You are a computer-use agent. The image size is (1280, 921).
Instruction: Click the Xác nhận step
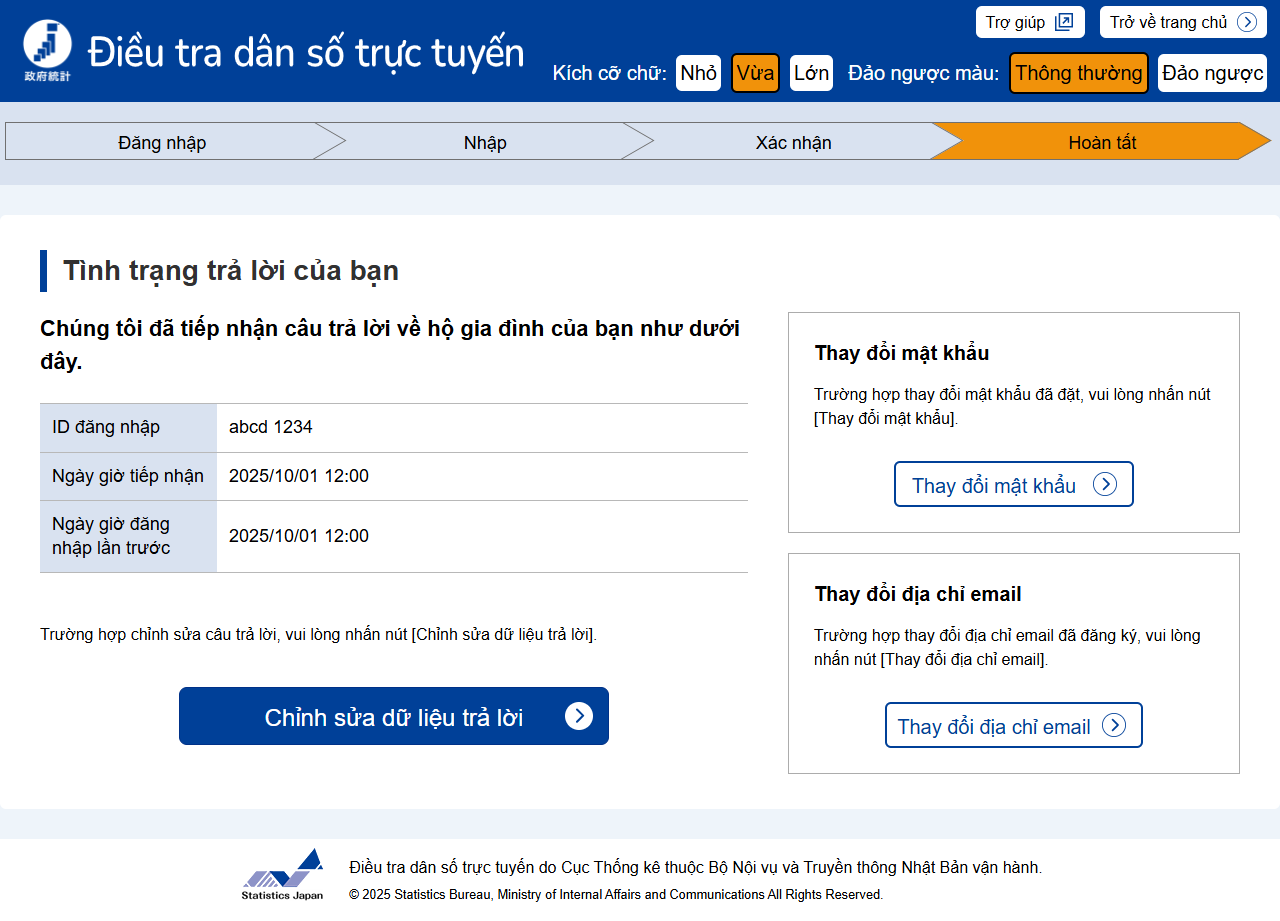[793, 142]
